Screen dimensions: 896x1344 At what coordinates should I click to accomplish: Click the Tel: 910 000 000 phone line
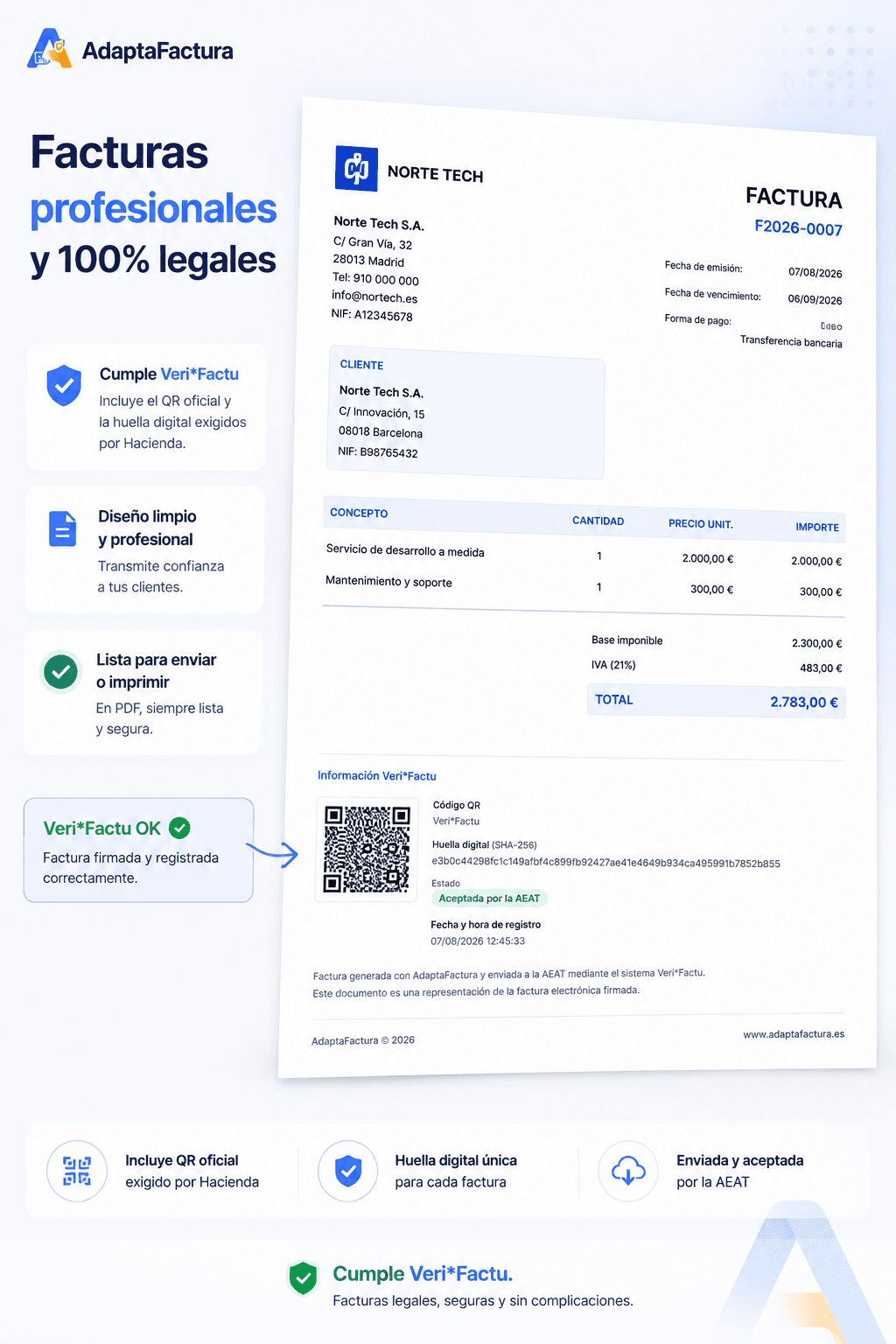point(375,279)
